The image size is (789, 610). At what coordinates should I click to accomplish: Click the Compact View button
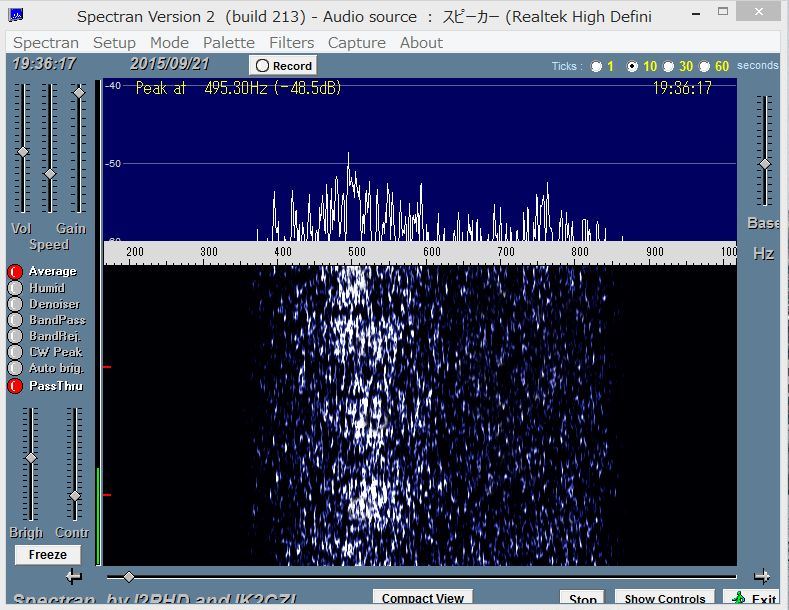pyautogui.click(x=422, y=598)
